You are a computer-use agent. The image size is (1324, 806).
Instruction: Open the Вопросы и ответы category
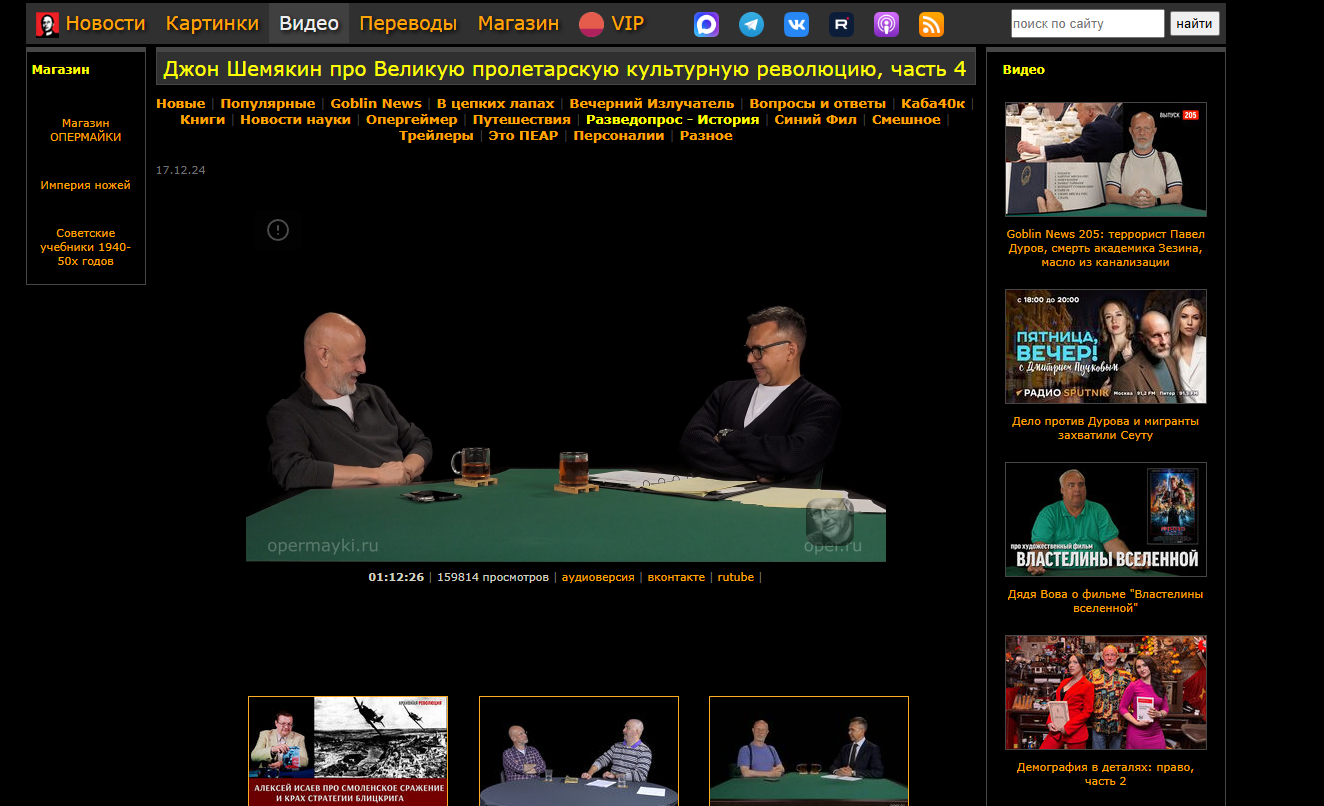tap(818, 104)
